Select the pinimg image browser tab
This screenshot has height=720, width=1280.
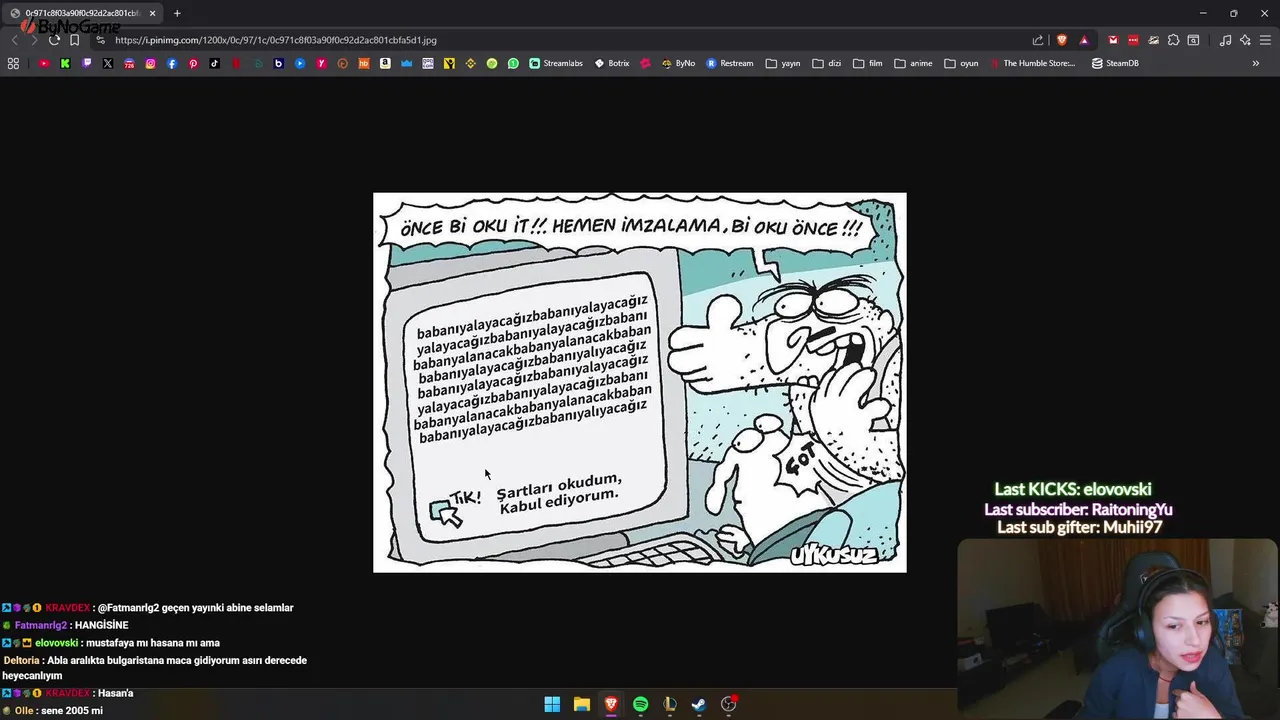pos(82,13)
